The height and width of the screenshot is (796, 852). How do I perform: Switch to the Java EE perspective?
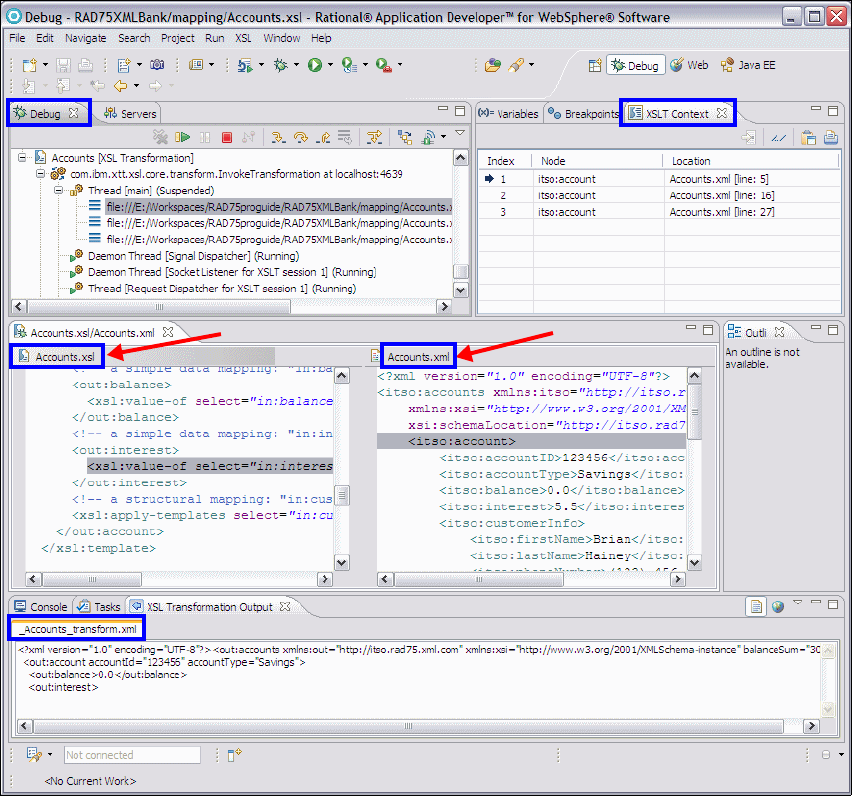(748, 65)
